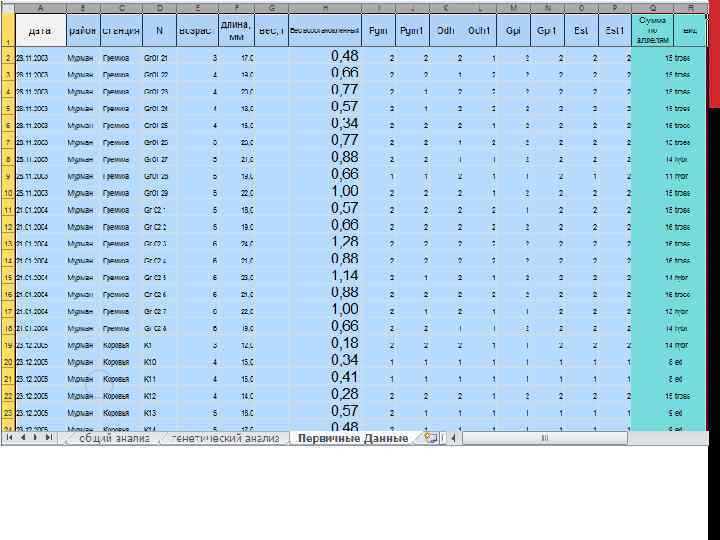Click the 'дата' header cell
Image resolution: width=720 pixels, height=540 pixels.
click(41, 30)
